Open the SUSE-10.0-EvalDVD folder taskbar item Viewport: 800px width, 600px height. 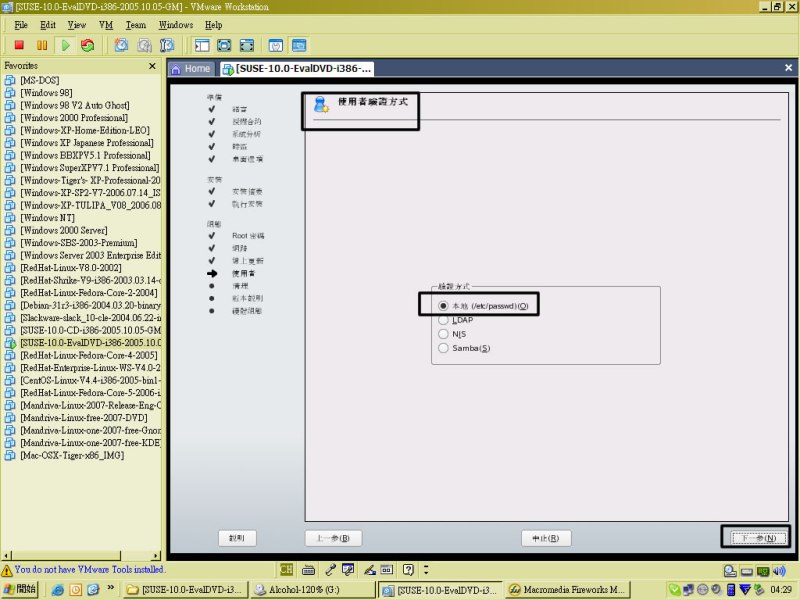coord(186,590)
